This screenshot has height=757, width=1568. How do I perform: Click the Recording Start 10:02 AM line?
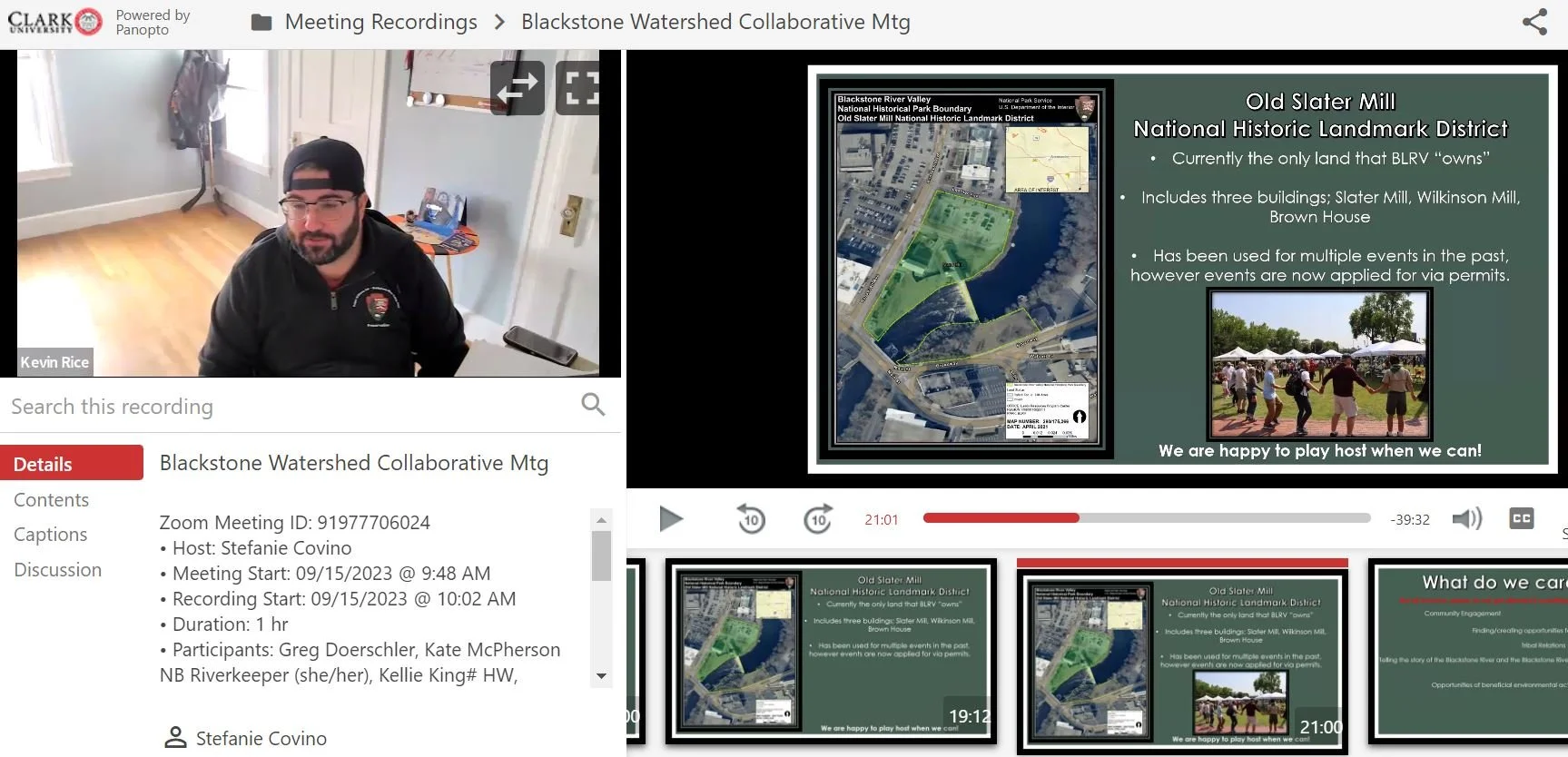pos(338,599)
